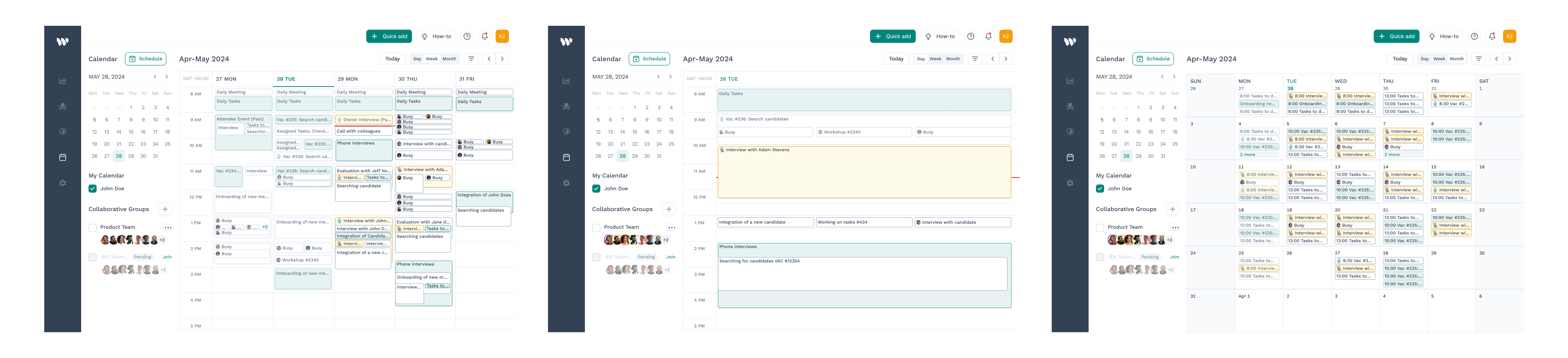Toggle Product Team checkbox in month view
The width and height of the screenshot is (1568, 358).
click(1100, 228)
